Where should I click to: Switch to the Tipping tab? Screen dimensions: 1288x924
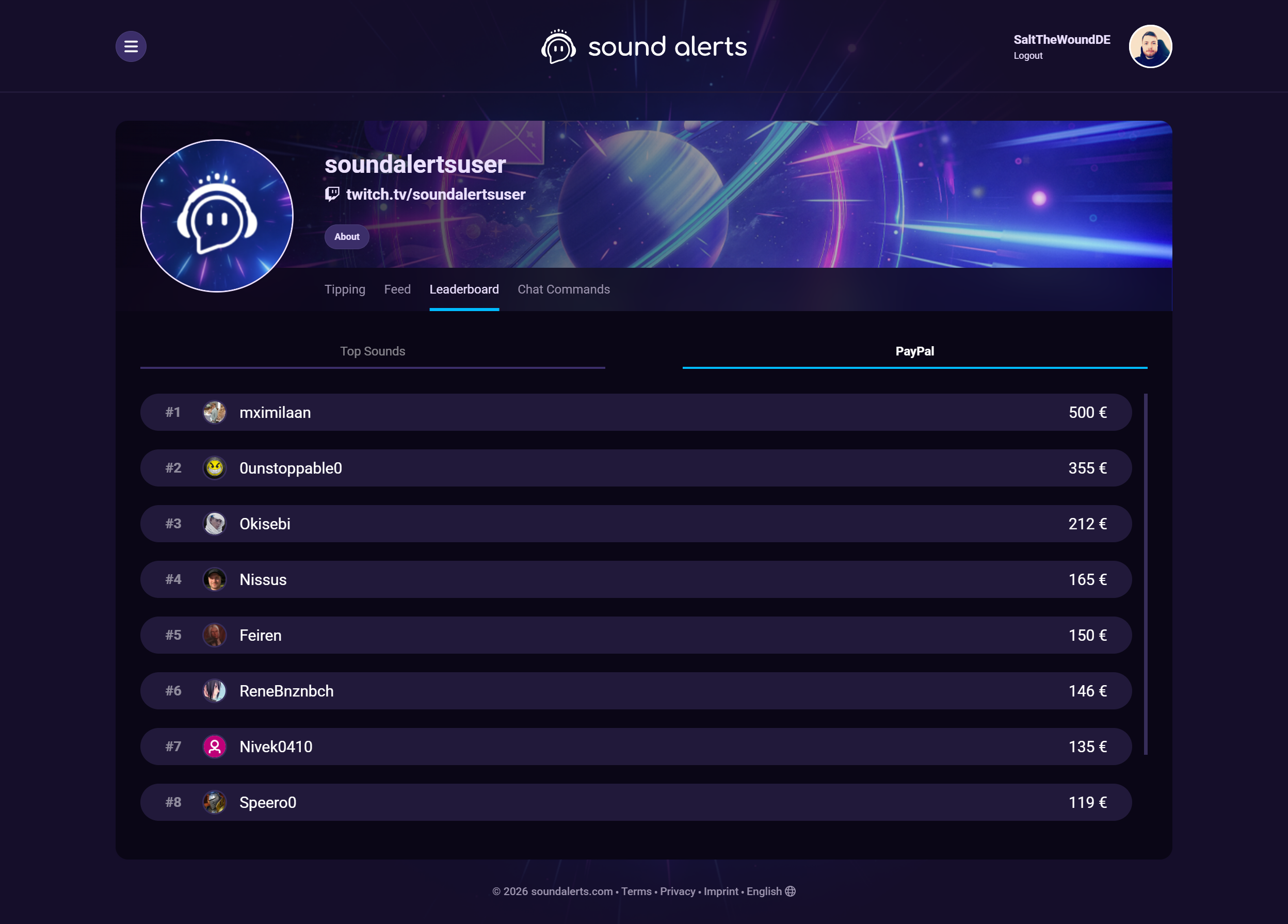tap(345, 289)
